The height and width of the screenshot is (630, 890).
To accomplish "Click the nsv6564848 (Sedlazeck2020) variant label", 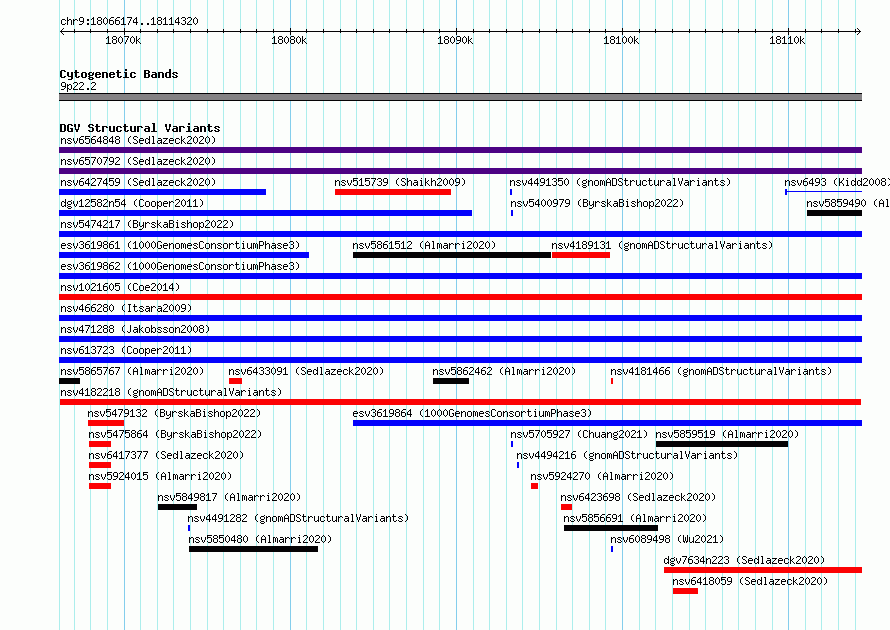I will [138, 140].
